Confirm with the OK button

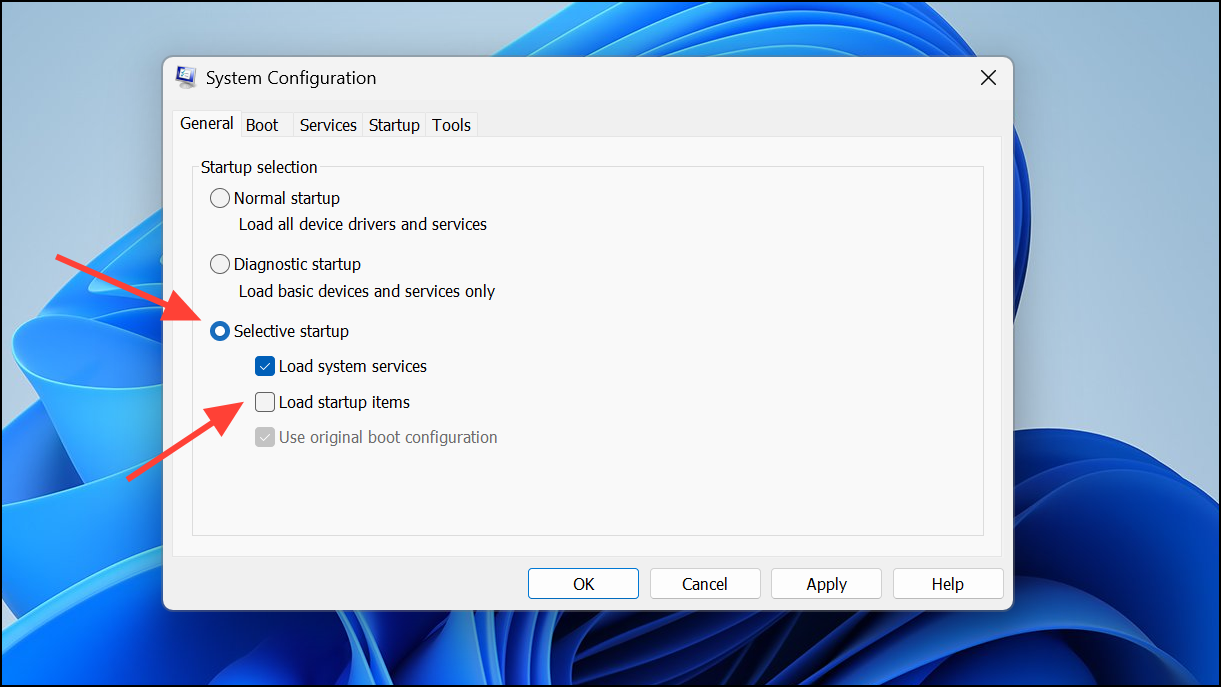pyautogui.click(x=583, y=584)
